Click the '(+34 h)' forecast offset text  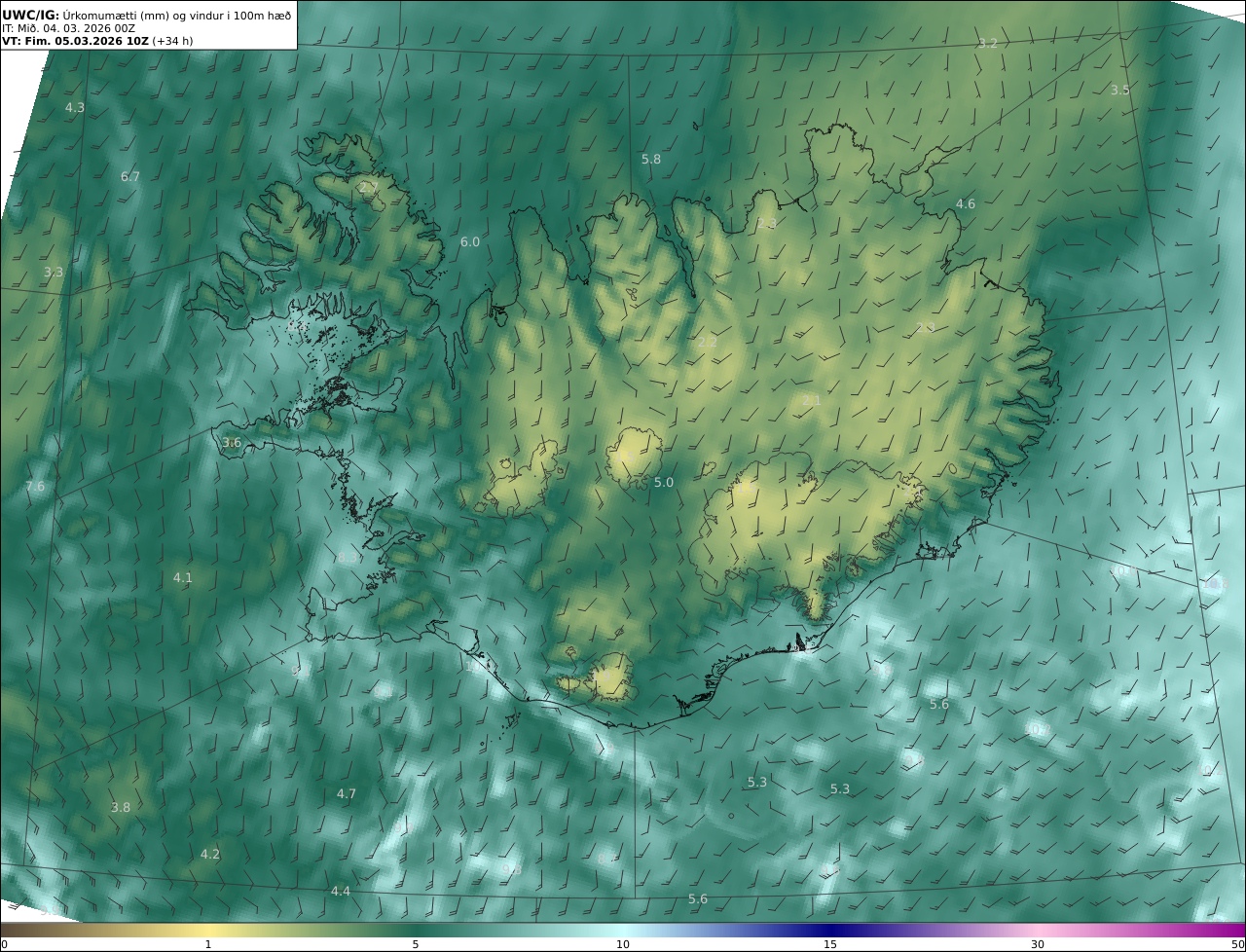173,41
